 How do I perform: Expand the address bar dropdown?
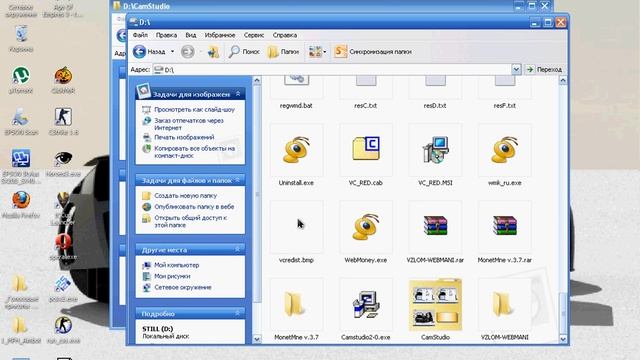point(516,69)
